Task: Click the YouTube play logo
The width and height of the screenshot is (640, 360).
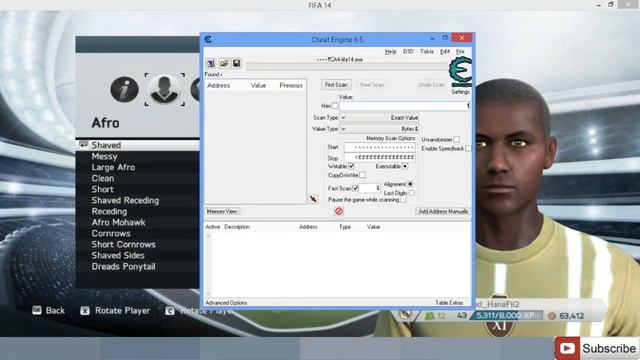Action: click(567, 348)
